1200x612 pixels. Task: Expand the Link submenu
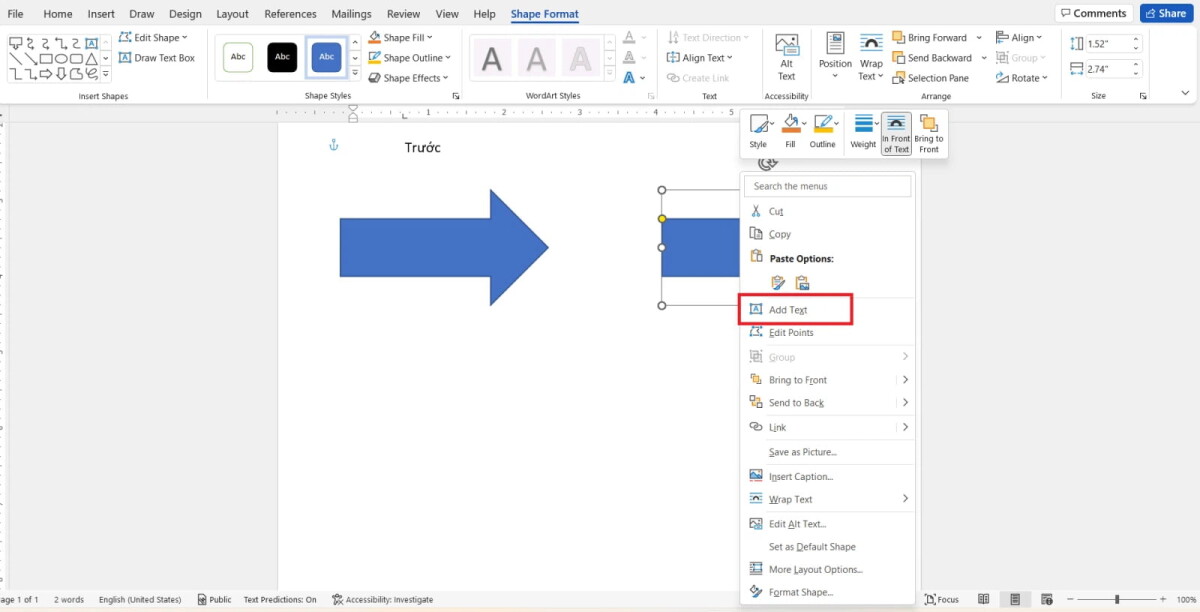coord(905,427)
